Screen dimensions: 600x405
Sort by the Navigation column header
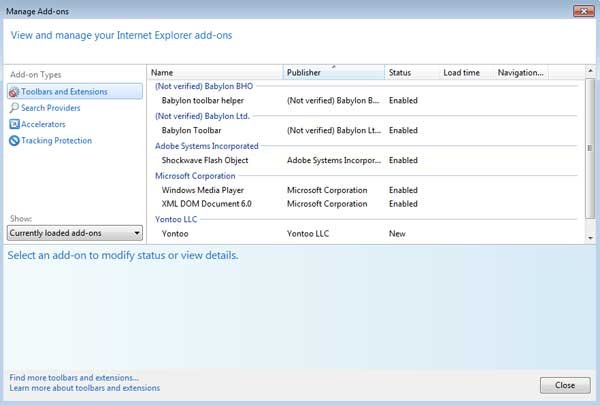521,72
